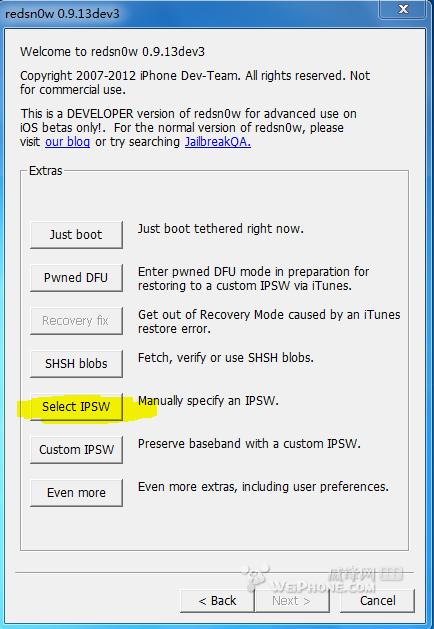Click the highlighted Select IPSW button
The width and height of the screenshot is (434, 629).
click(76, 406)
